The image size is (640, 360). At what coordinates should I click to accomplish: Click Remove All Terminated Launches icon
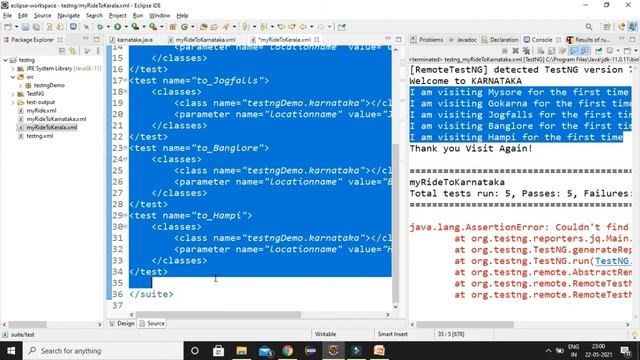click(x=526, y=51)
